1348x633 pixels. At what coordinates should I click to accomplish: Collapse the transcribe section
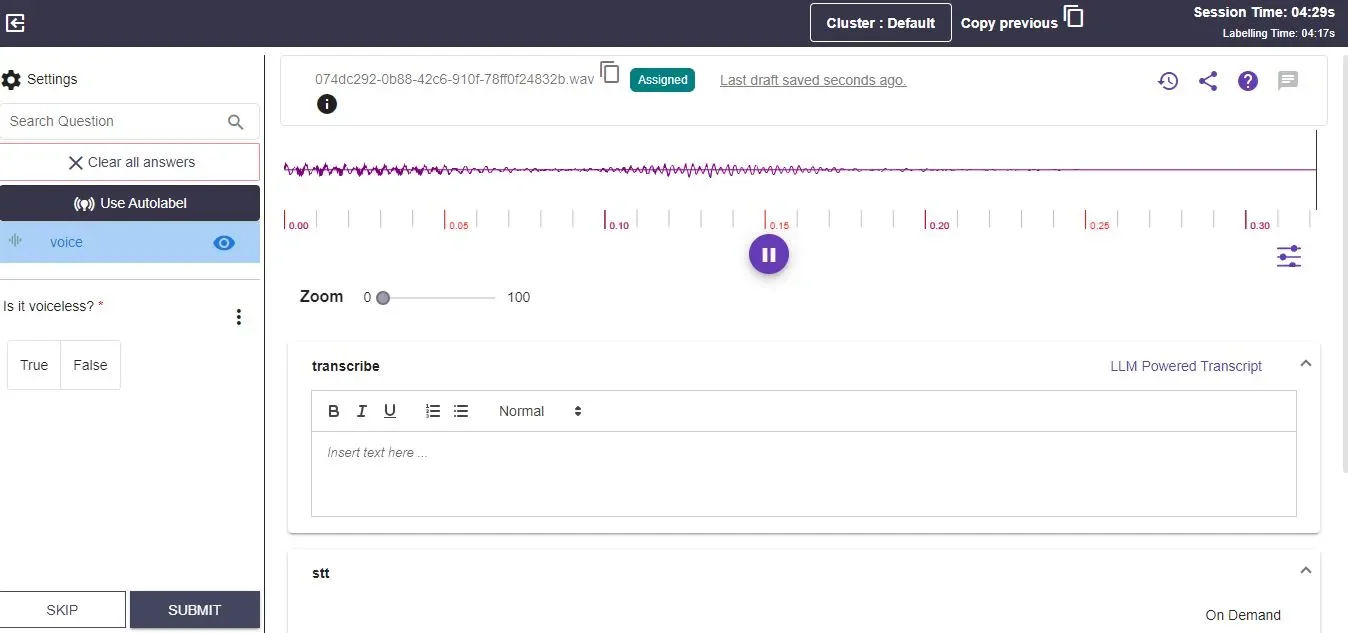[x=1305, y=364]
